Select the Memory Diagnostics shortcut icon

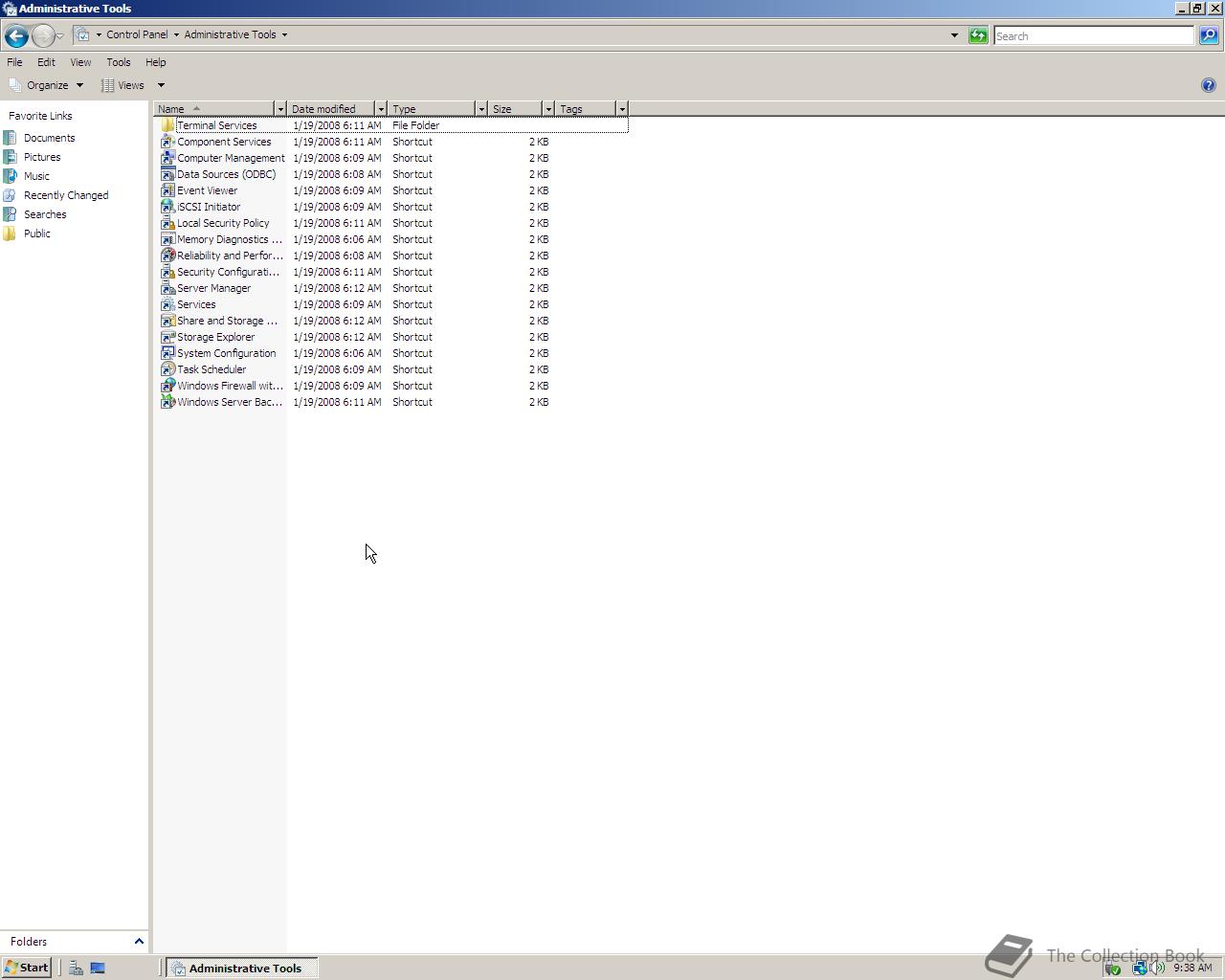pos(167,239)
